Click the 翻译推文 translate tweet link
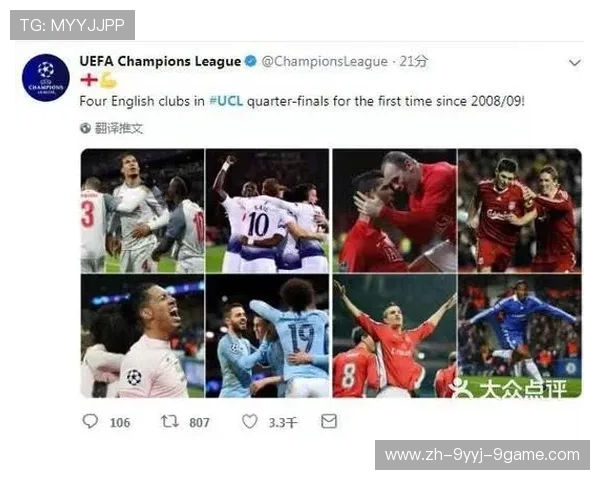600x480 pixels. [119, 128]
